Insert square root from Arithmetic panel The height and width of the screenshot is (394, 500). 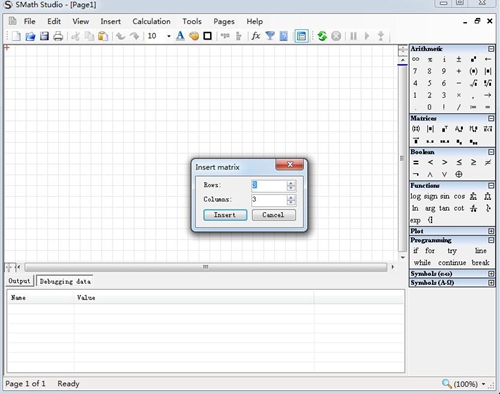point(473,83)
